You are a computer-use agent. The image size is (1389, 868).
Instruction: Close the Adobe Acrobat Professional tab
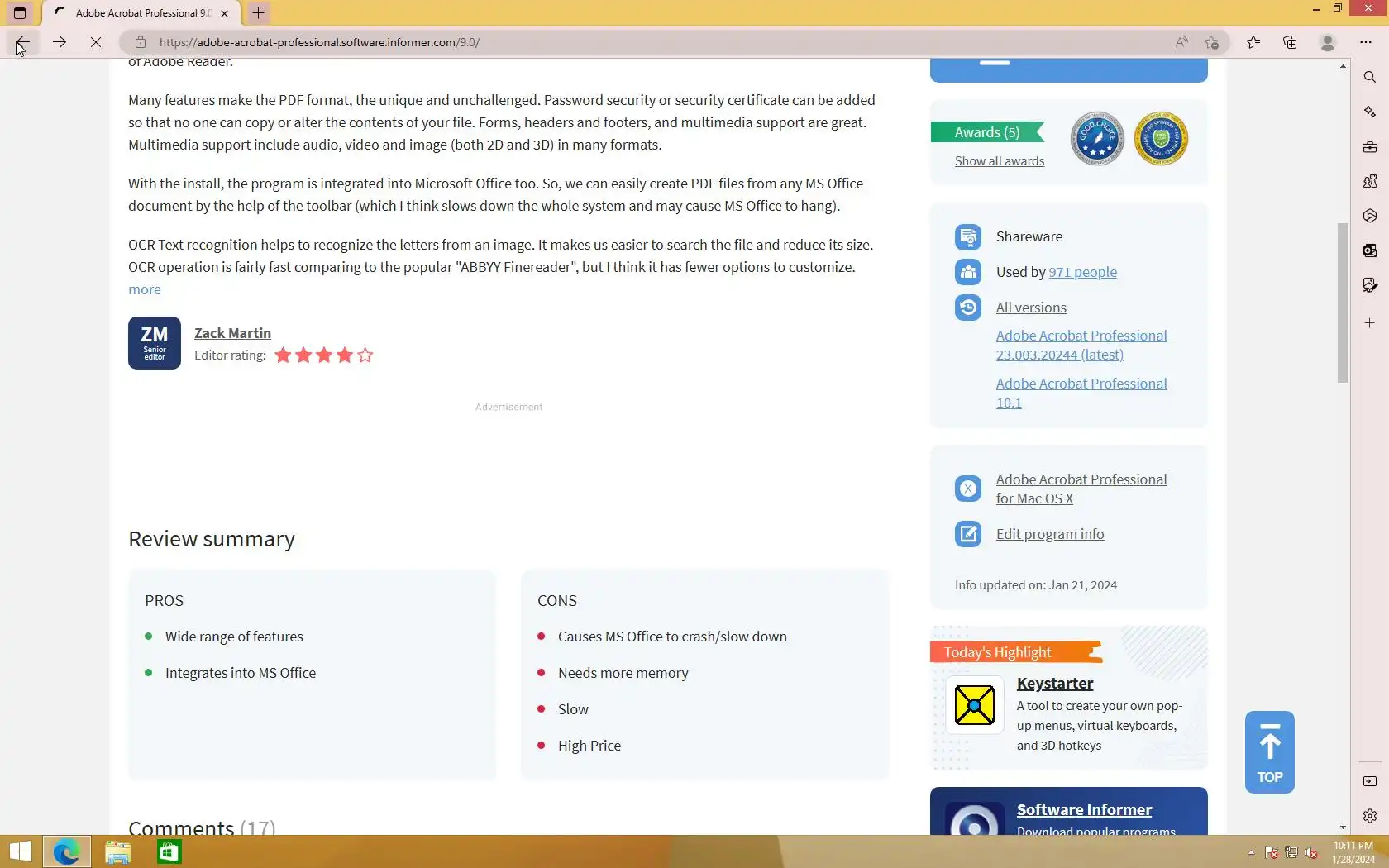tap(225, 13)
